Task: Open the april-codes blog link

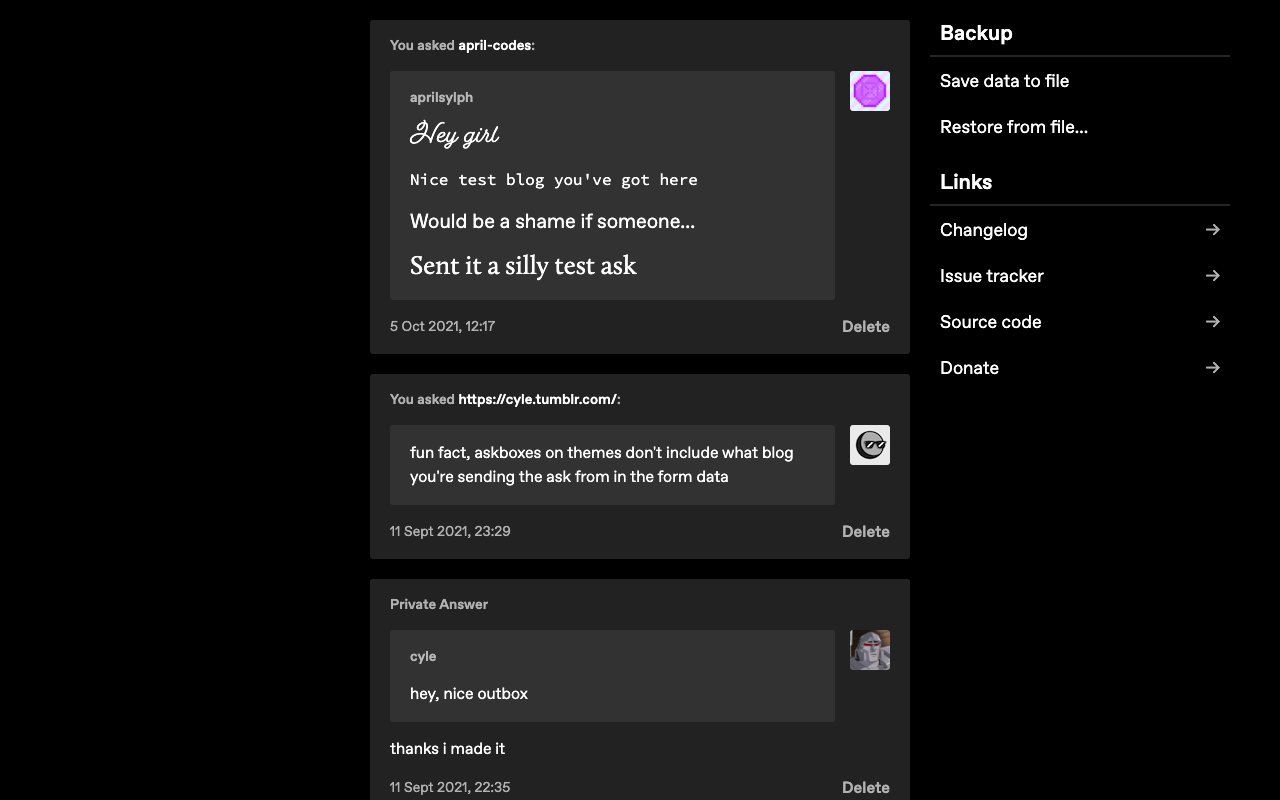Action: point(495,45)
